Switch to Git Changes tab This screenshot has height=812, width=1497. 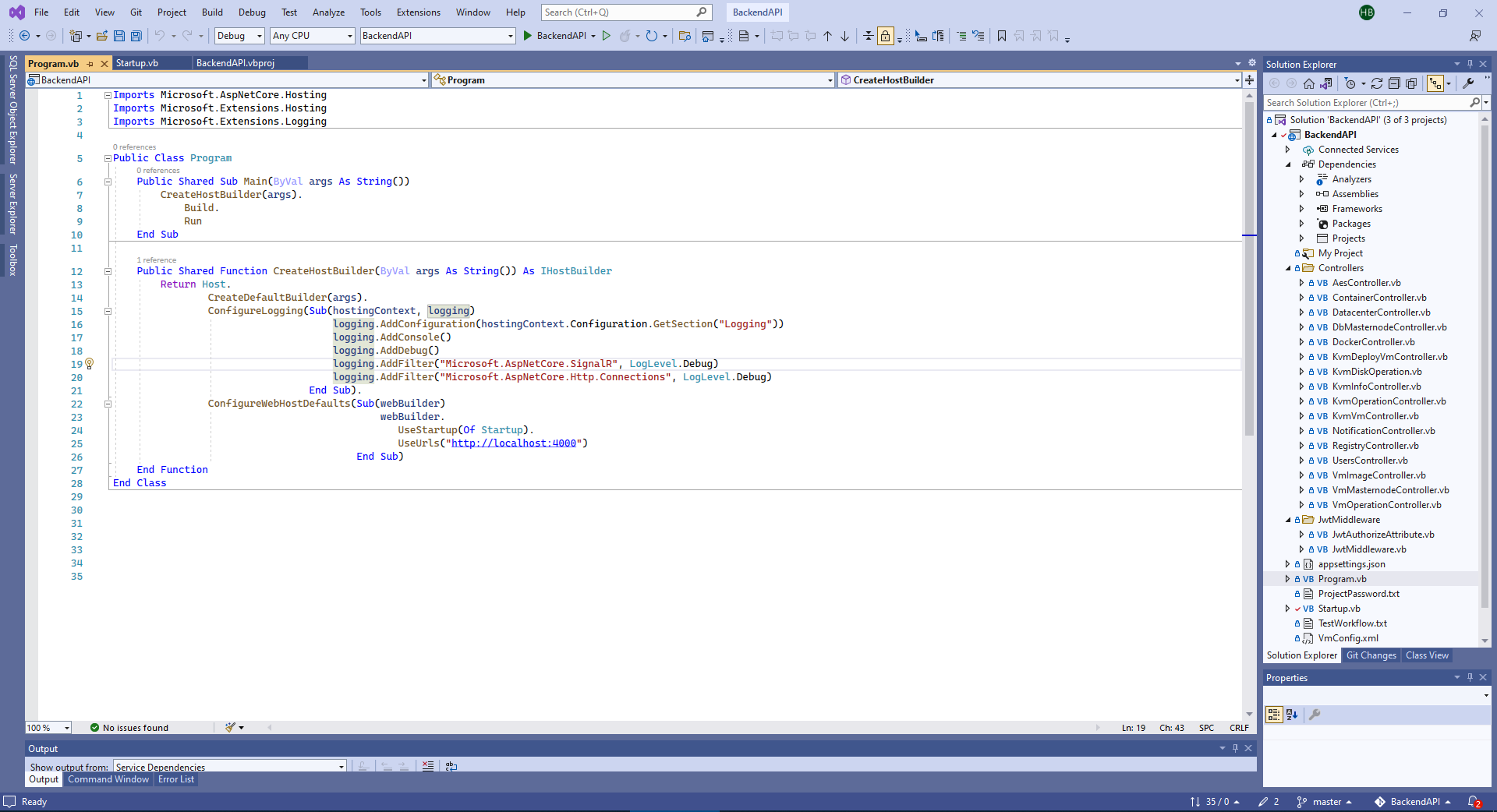pos(1371,655)
